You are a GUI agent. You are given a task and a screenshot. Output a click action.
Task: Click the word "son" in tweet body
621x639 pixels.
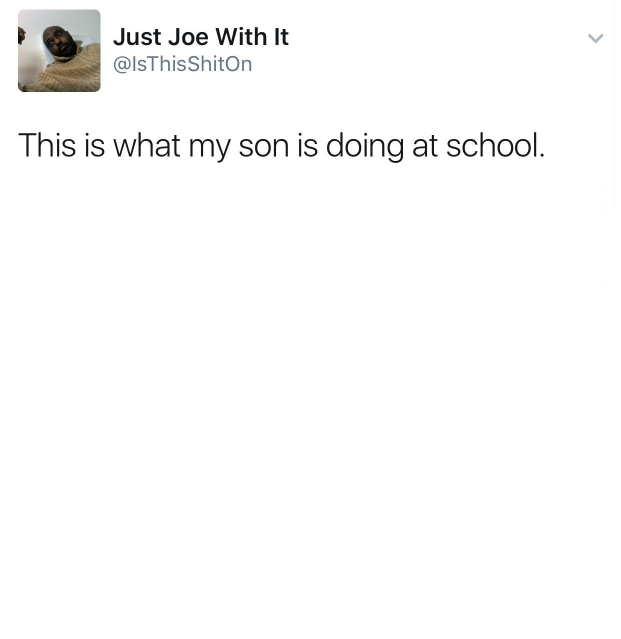264,148
